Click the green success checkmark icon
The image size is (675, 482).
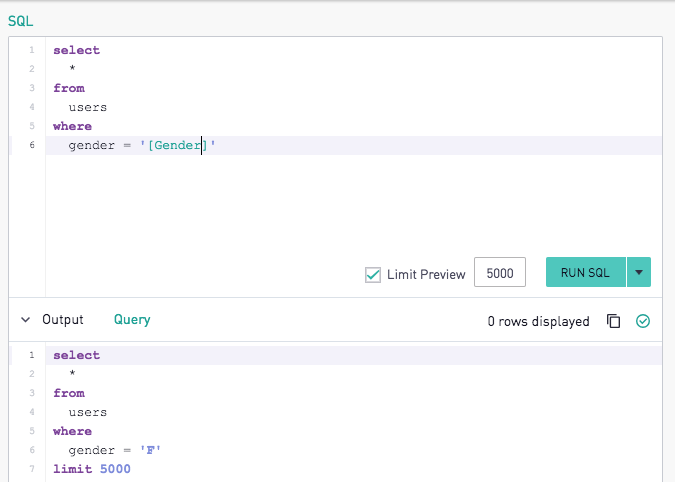click(643, 321)
